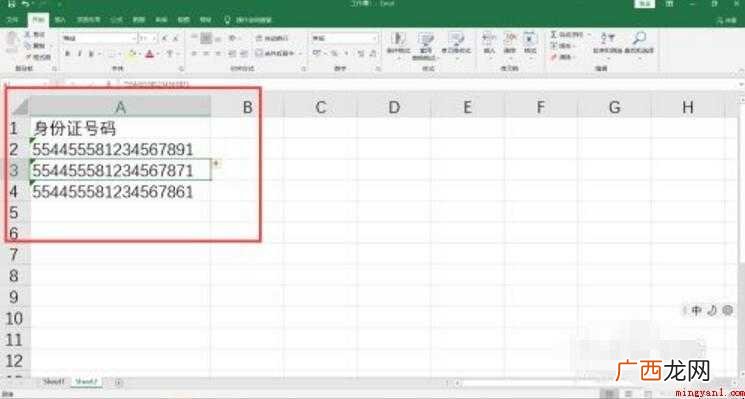Open the Review ribbon tab

tap(161, 20)
